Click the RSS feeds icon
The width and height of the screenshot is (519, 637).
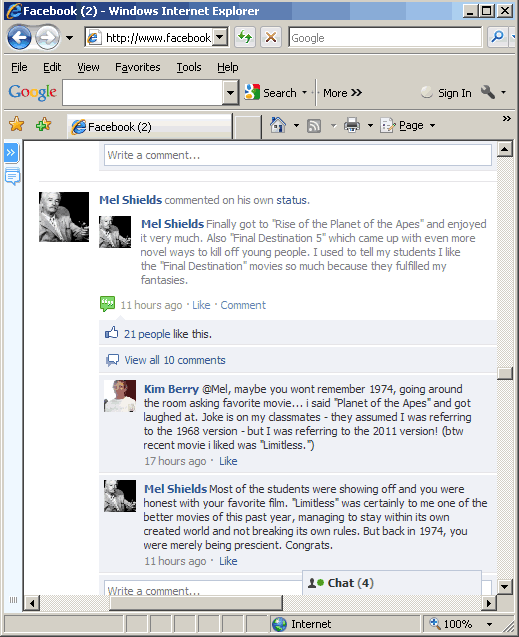(x=314, y=126)
